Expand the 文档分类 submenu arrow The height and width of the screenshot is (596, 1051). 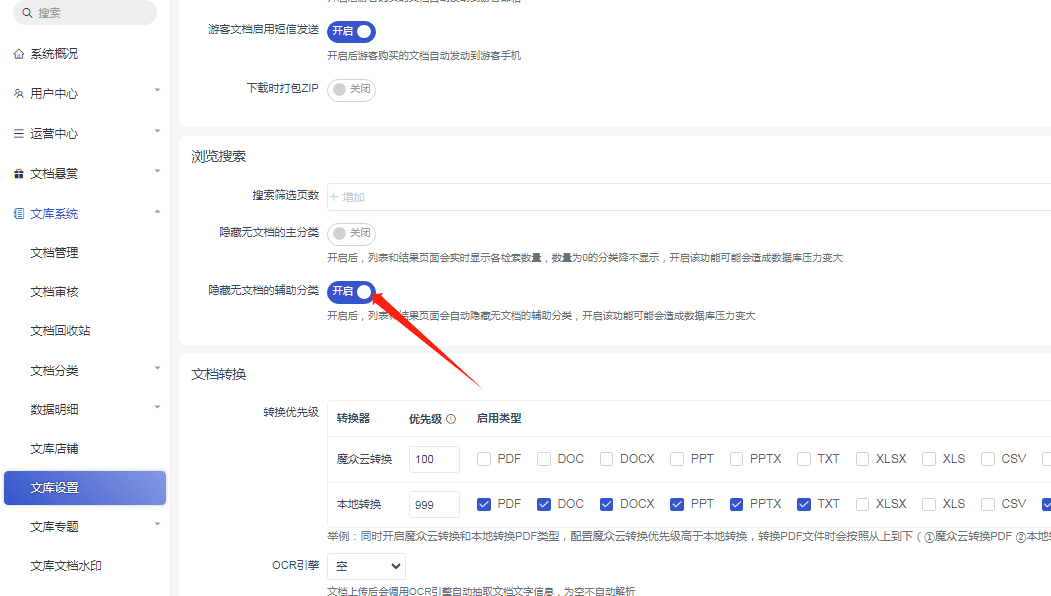click(x=157, y=369)
